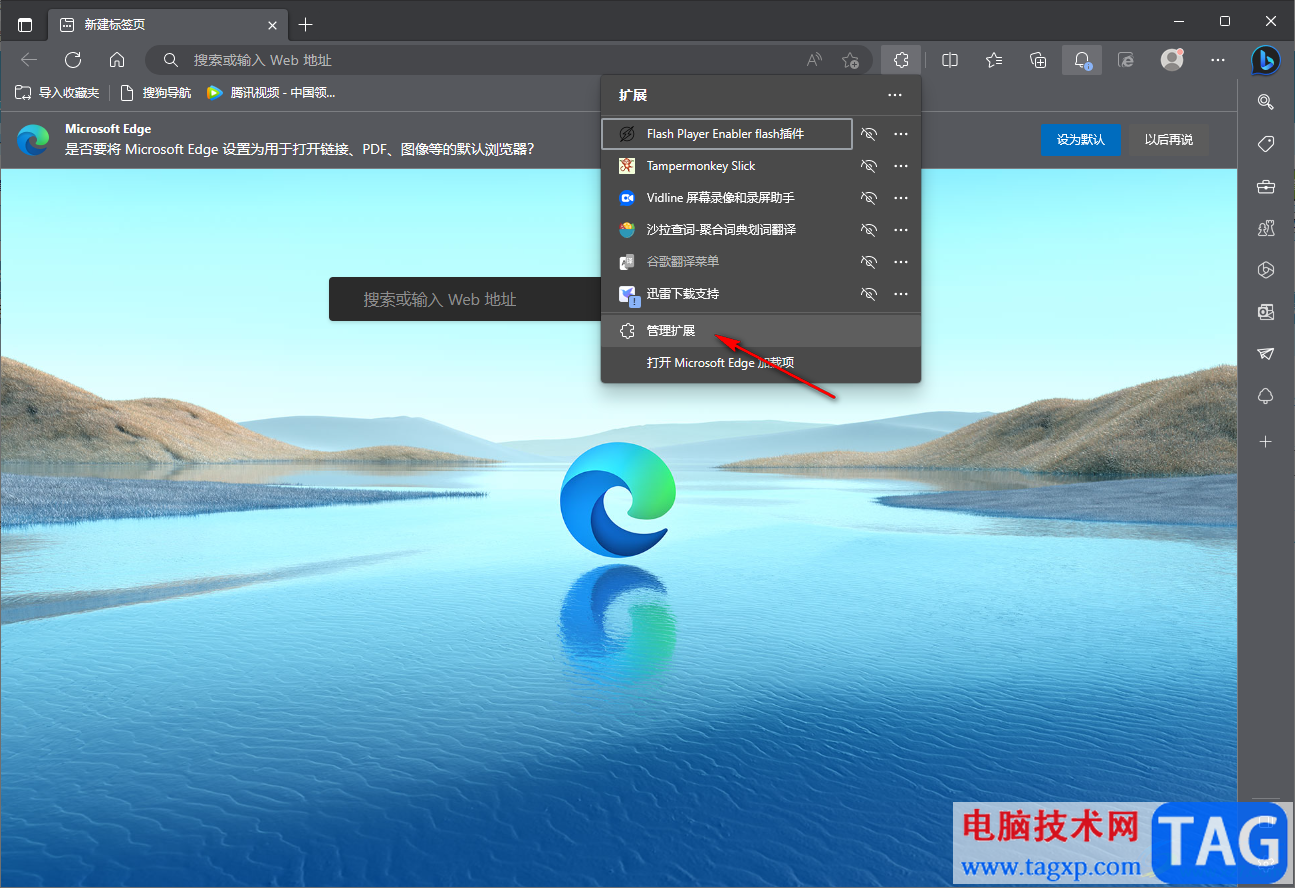1295x888 pixels.
Task: Open 导入收藏夹 bookmark item
Action: click(x=57, y=93)
